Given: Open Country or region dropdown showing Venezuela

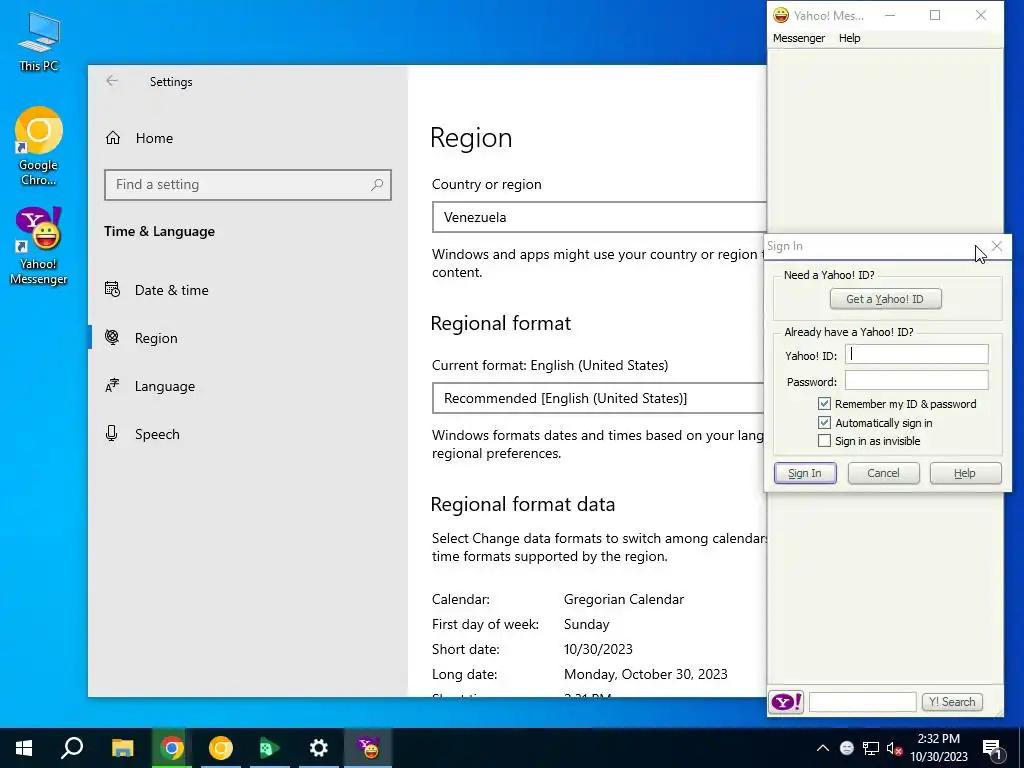Looking at the screenshot, I should coord(599,217).
